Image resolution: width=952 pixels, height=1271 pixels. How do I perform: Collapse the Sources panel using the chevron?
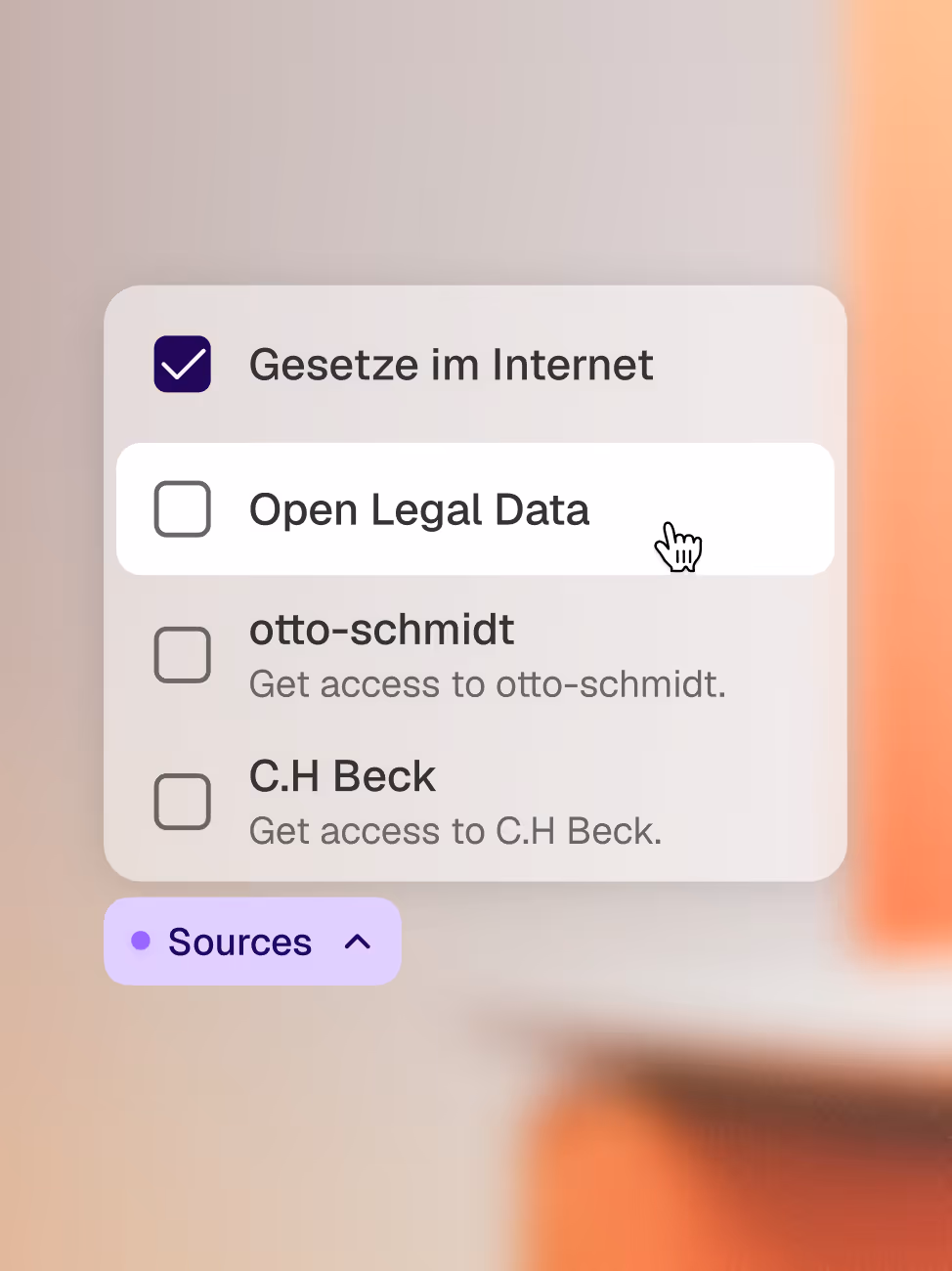(357, 942)
